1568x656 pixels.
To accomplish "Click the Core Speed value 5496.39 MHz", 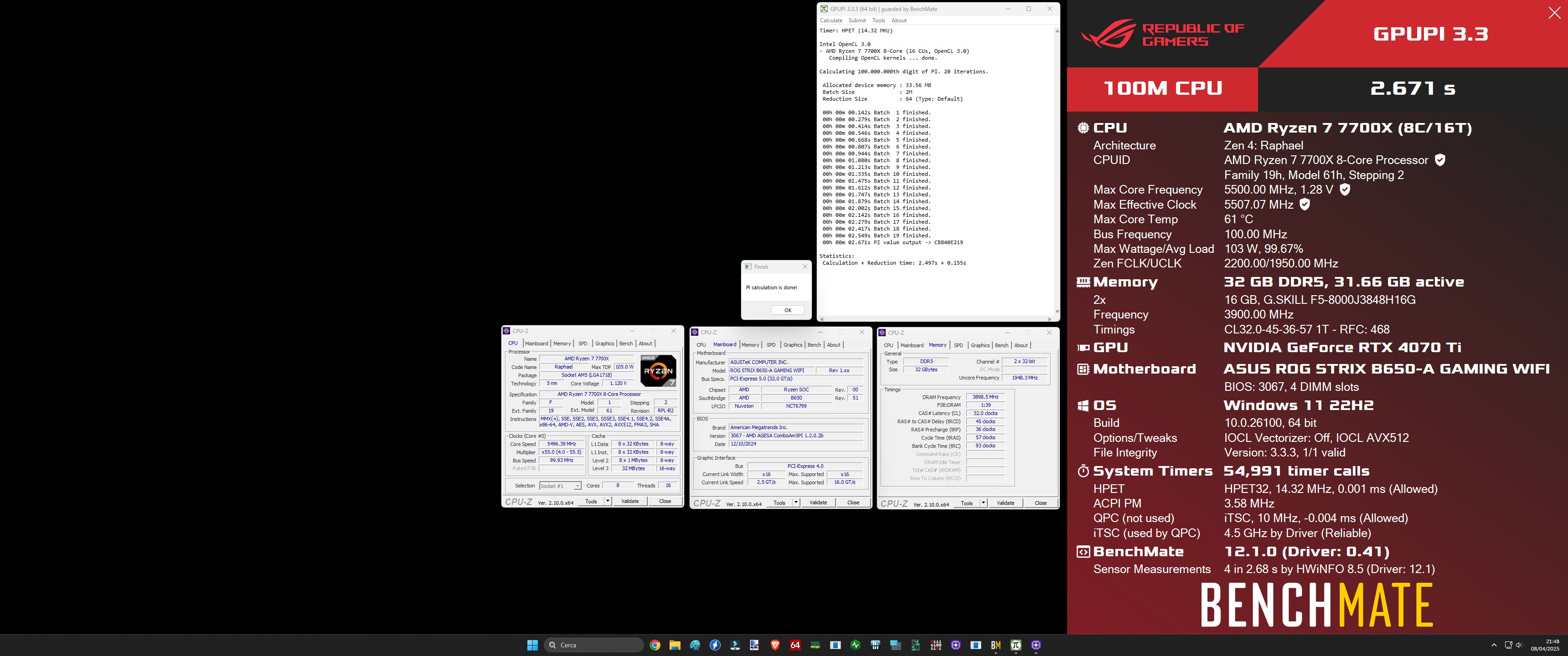I will (561, 444).
